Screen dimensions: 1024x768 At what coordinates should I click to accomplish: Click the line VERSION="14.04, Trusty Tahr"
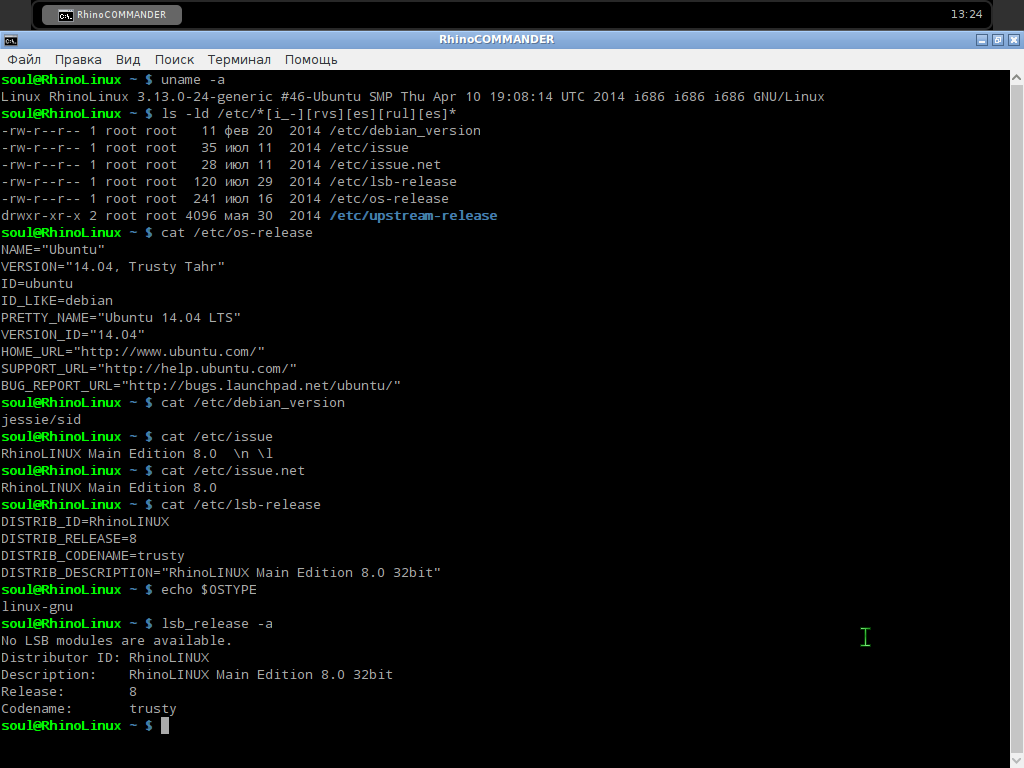(112, 266)
